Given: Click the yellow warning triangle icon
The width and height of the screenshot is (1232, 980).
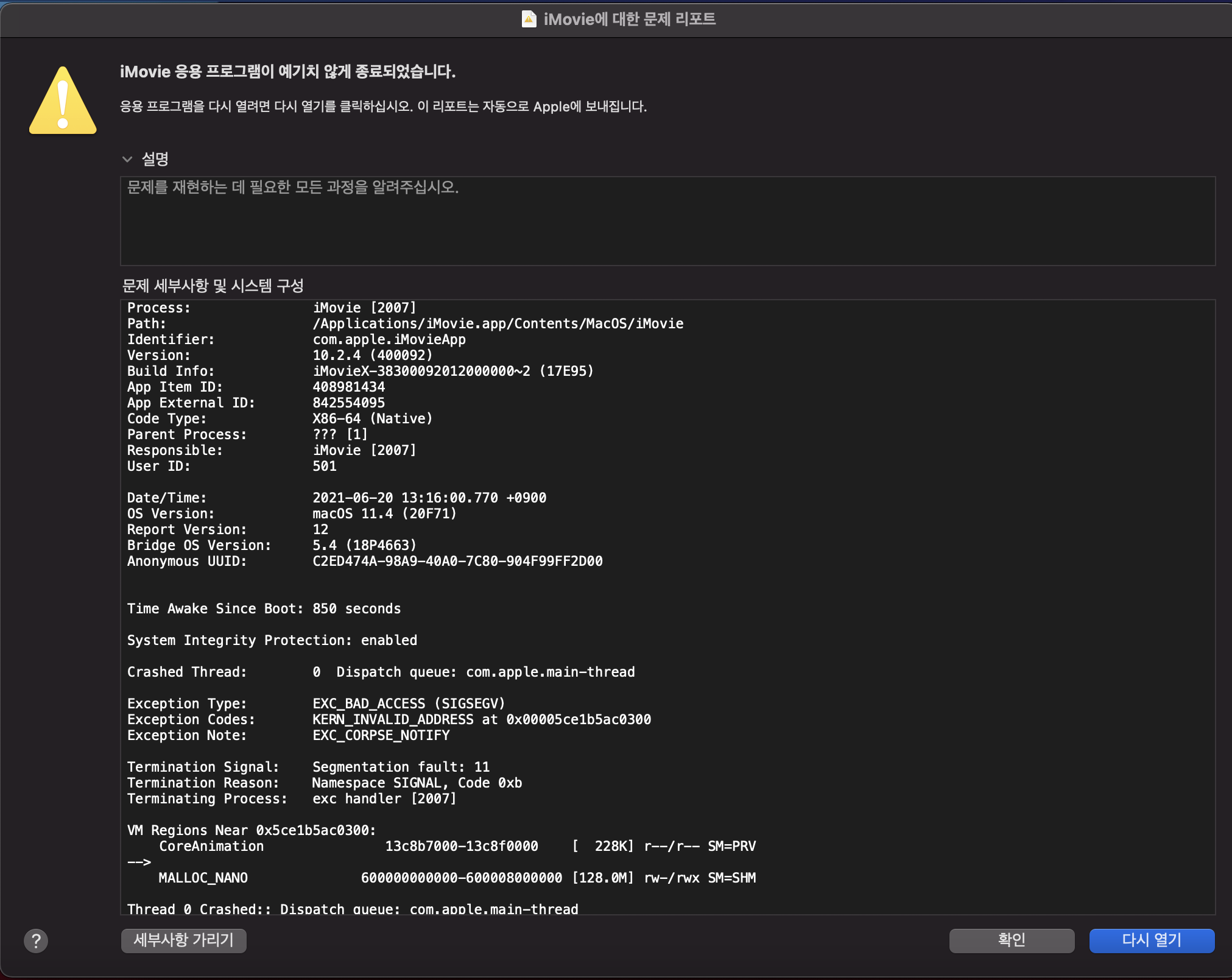Looking at the screenshot, I should coord(63,102).
